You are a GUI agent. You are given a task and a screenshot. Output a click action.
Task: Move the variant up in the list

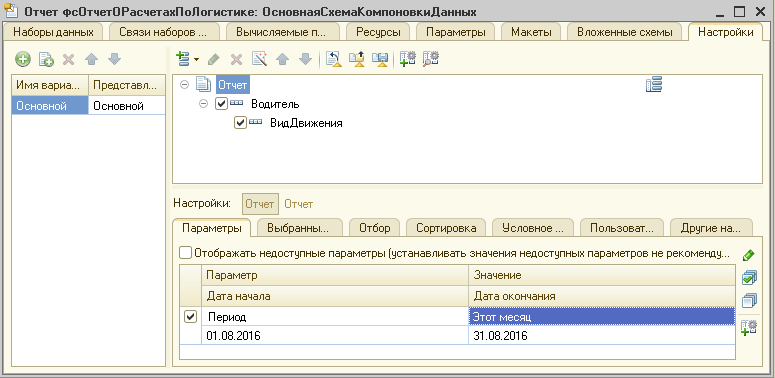pyautogui.click(x=91, y=59)
